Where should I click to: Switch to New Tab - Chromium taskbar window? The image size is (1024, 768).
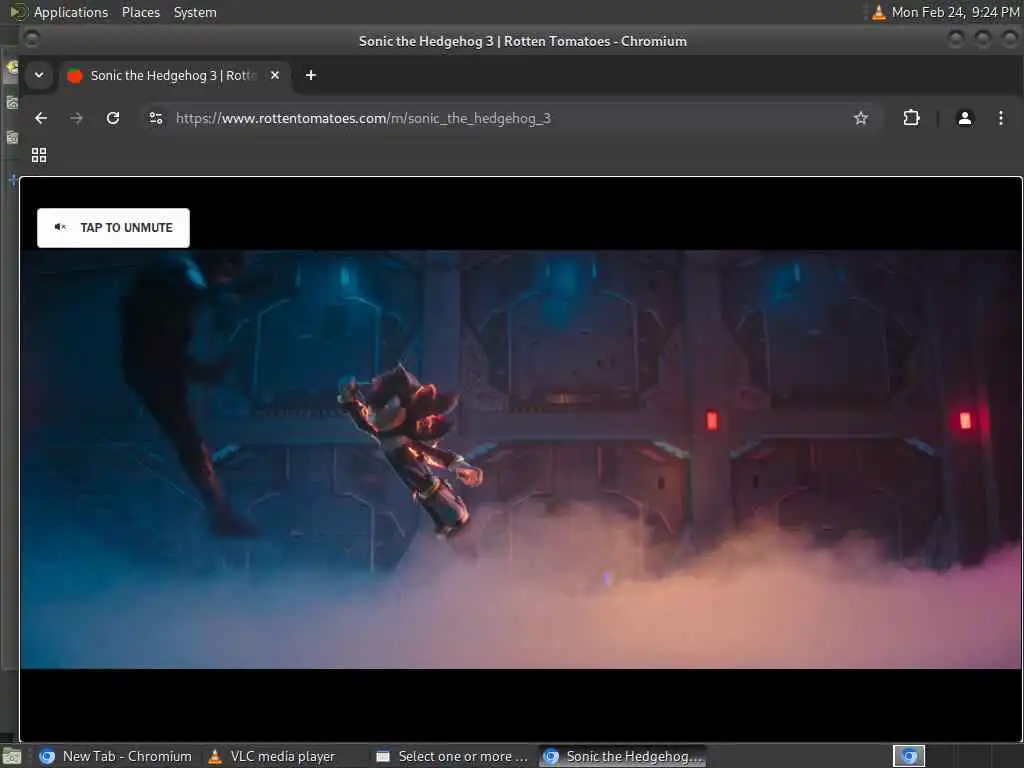116,756
